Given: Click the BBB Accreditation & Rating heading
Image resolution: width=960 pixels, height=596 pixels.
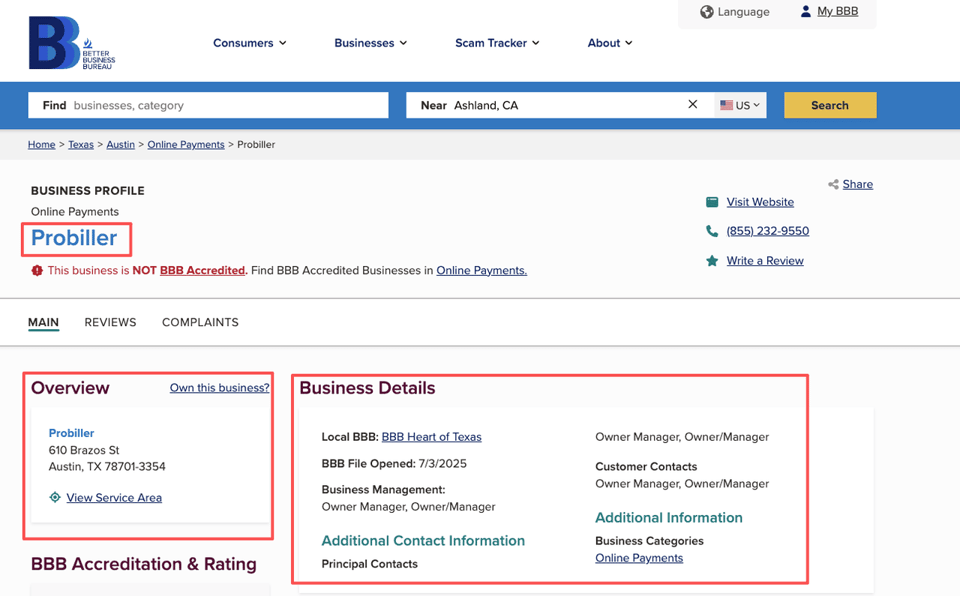Looking at the screenshot, I should (144, 564).
